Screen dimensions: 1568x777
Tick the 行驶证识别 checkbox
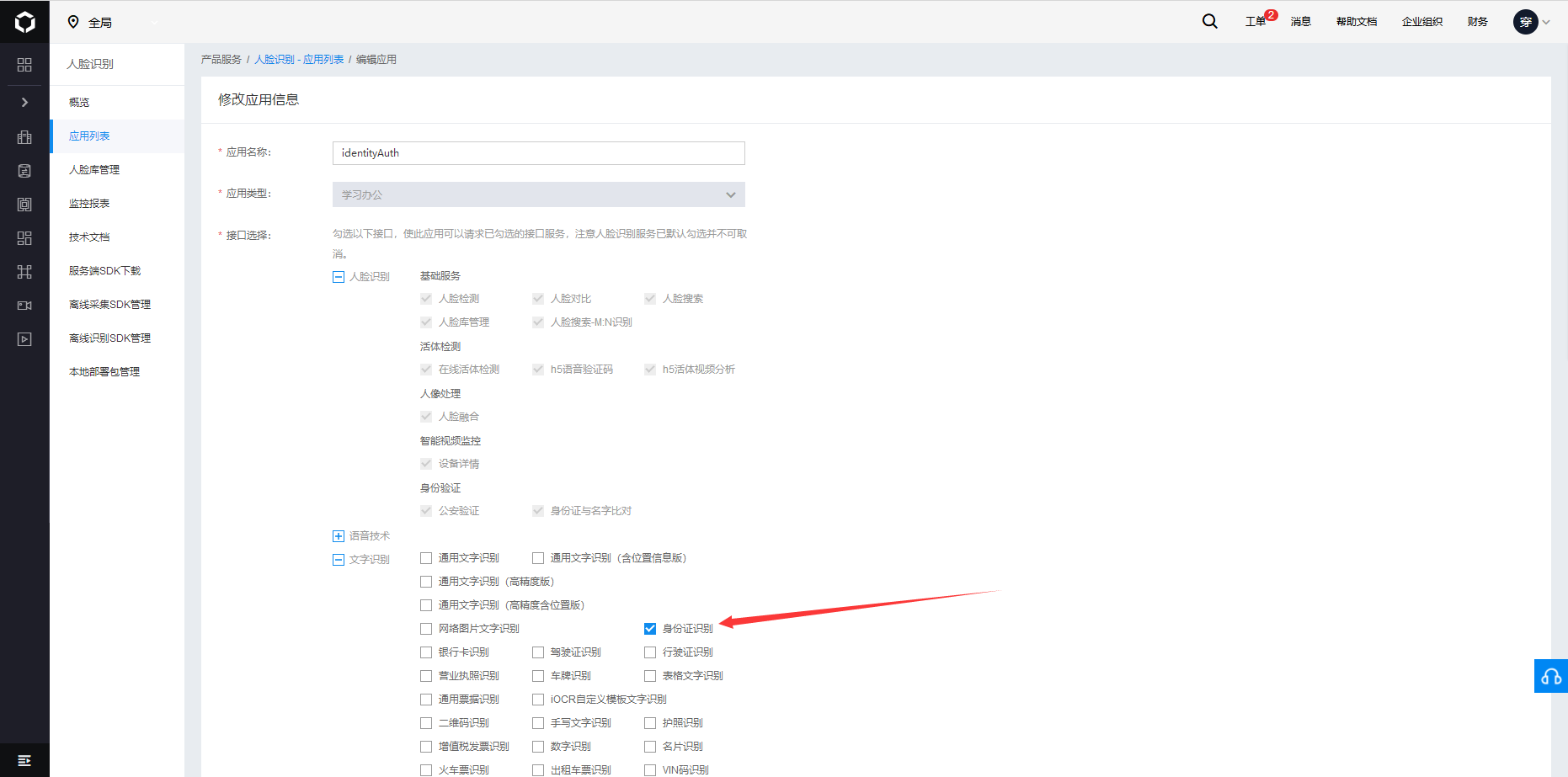pyautogui.click(x=650, y=652)
